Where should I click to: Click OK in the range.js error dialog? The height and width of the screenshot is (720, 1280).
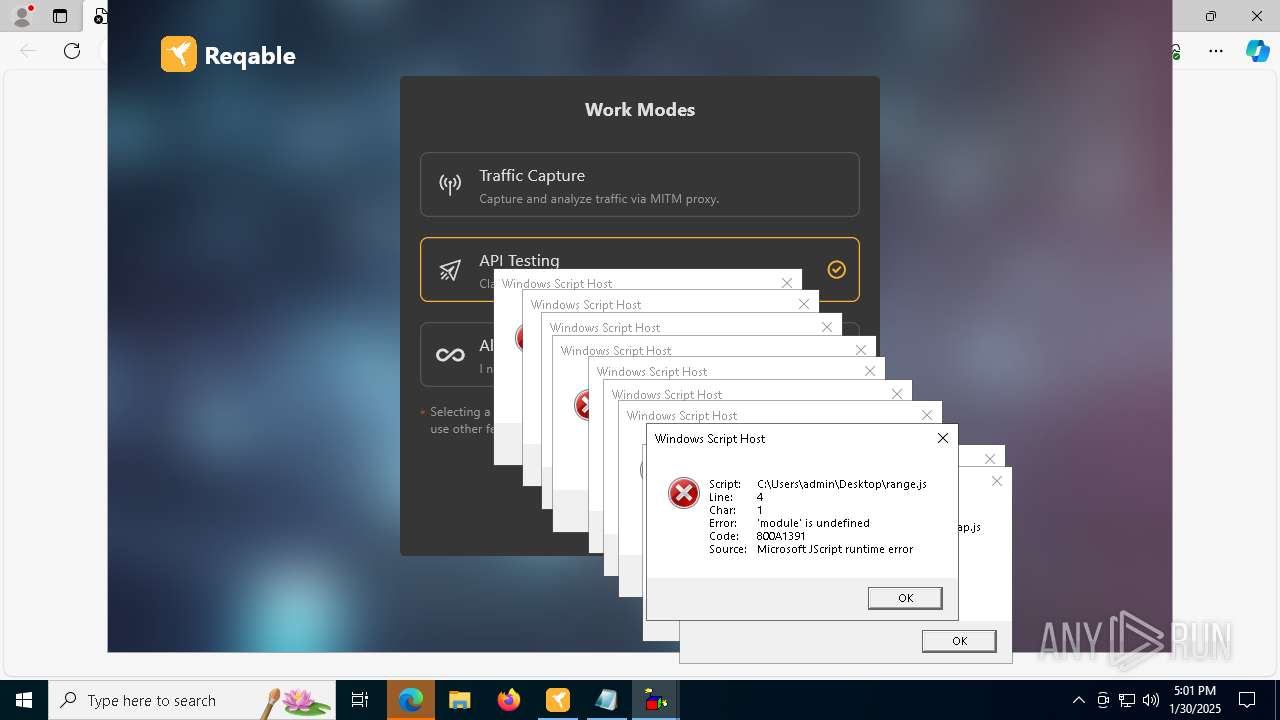[905, 598]
